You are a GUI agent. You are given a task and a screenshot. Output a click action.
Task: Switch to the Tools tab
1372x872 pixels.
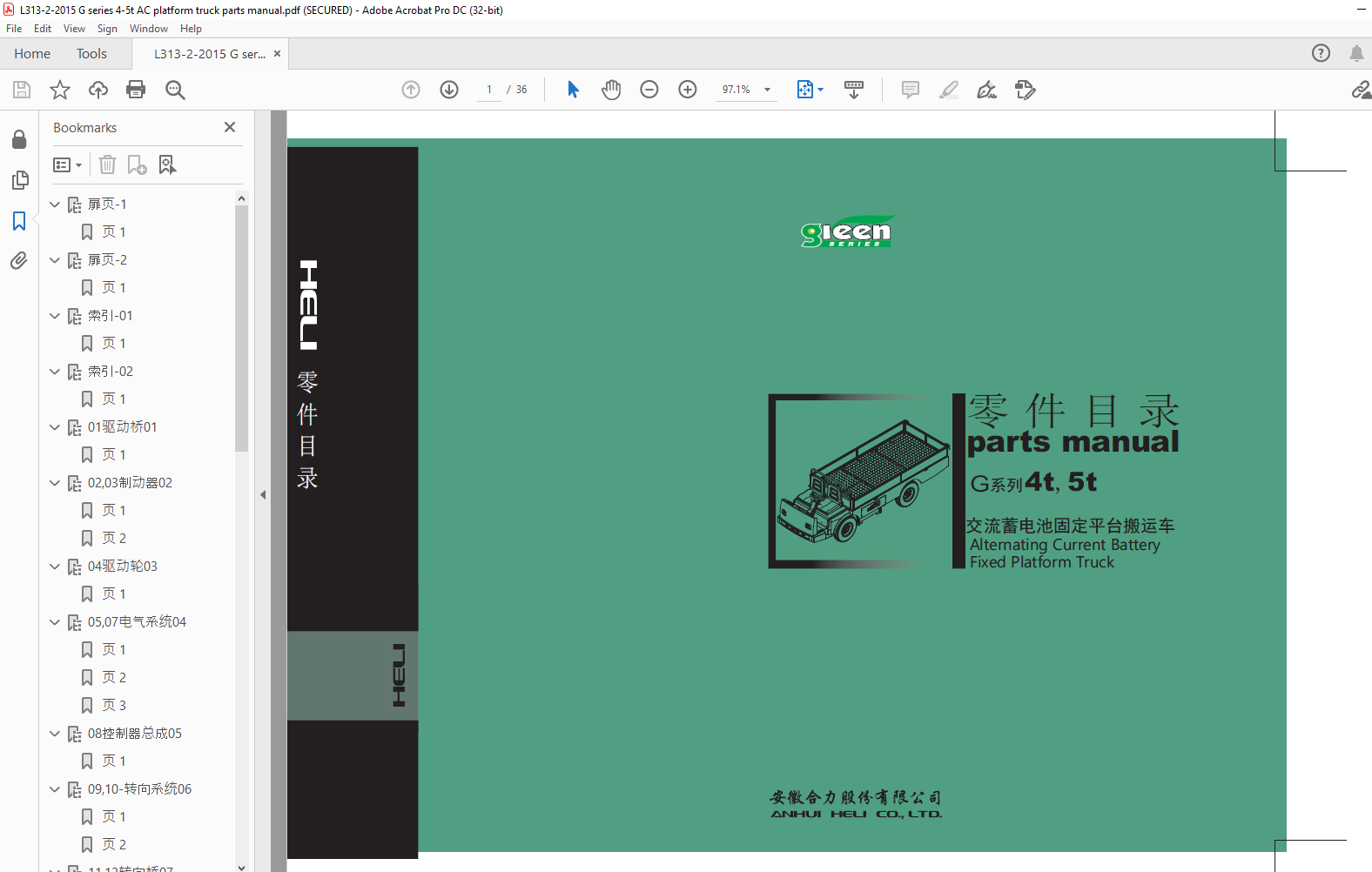(x=91, y=53)
